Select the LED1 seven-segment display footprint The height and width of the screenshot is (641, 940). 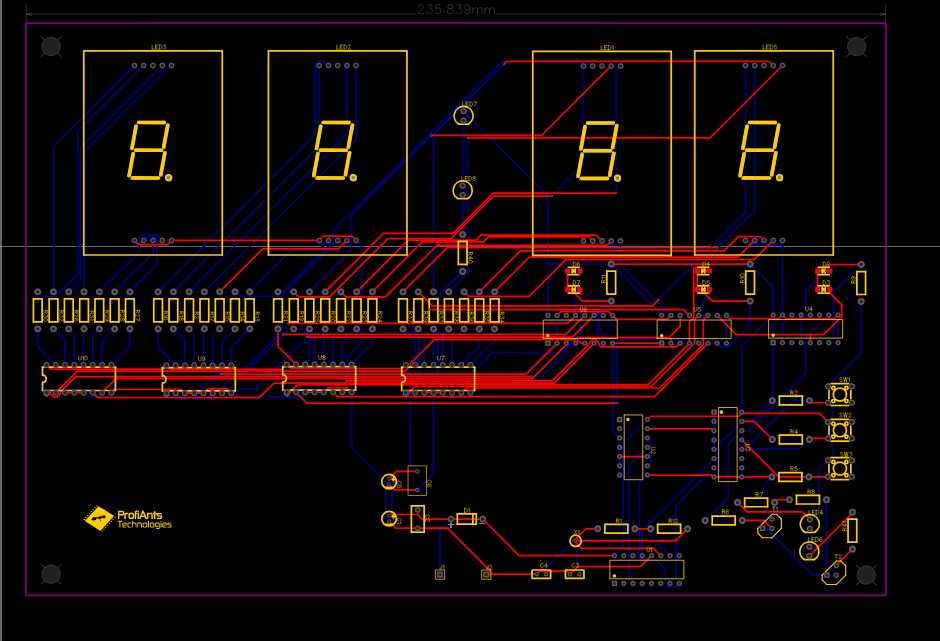(x=602, y=154)
